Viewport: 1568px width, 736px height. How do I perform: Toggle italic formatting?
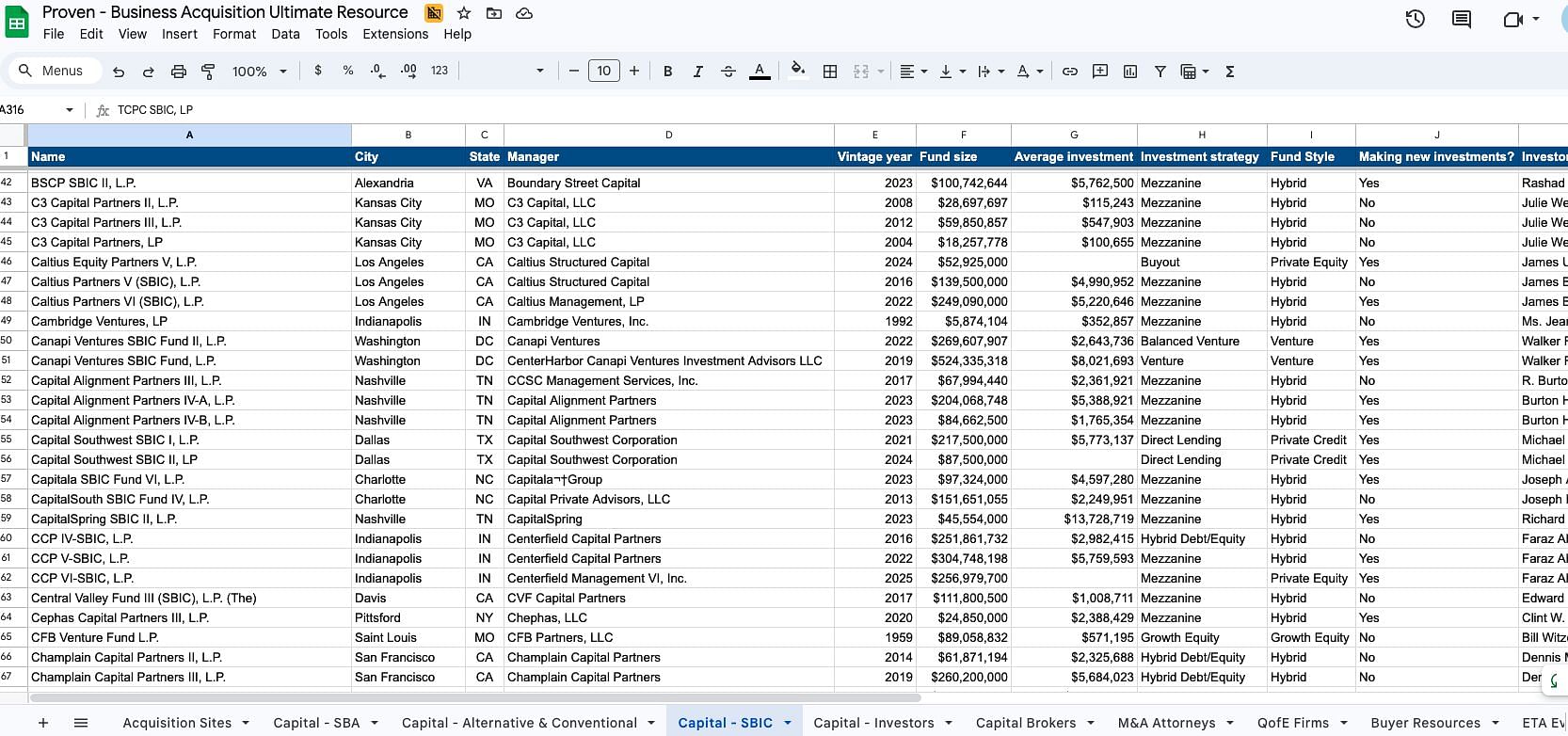pyautogui.click(x=697, y=72)
